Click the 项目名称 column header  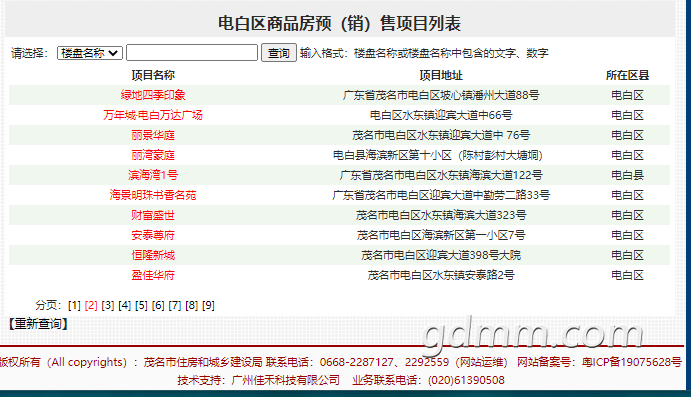tap(153, 75)
